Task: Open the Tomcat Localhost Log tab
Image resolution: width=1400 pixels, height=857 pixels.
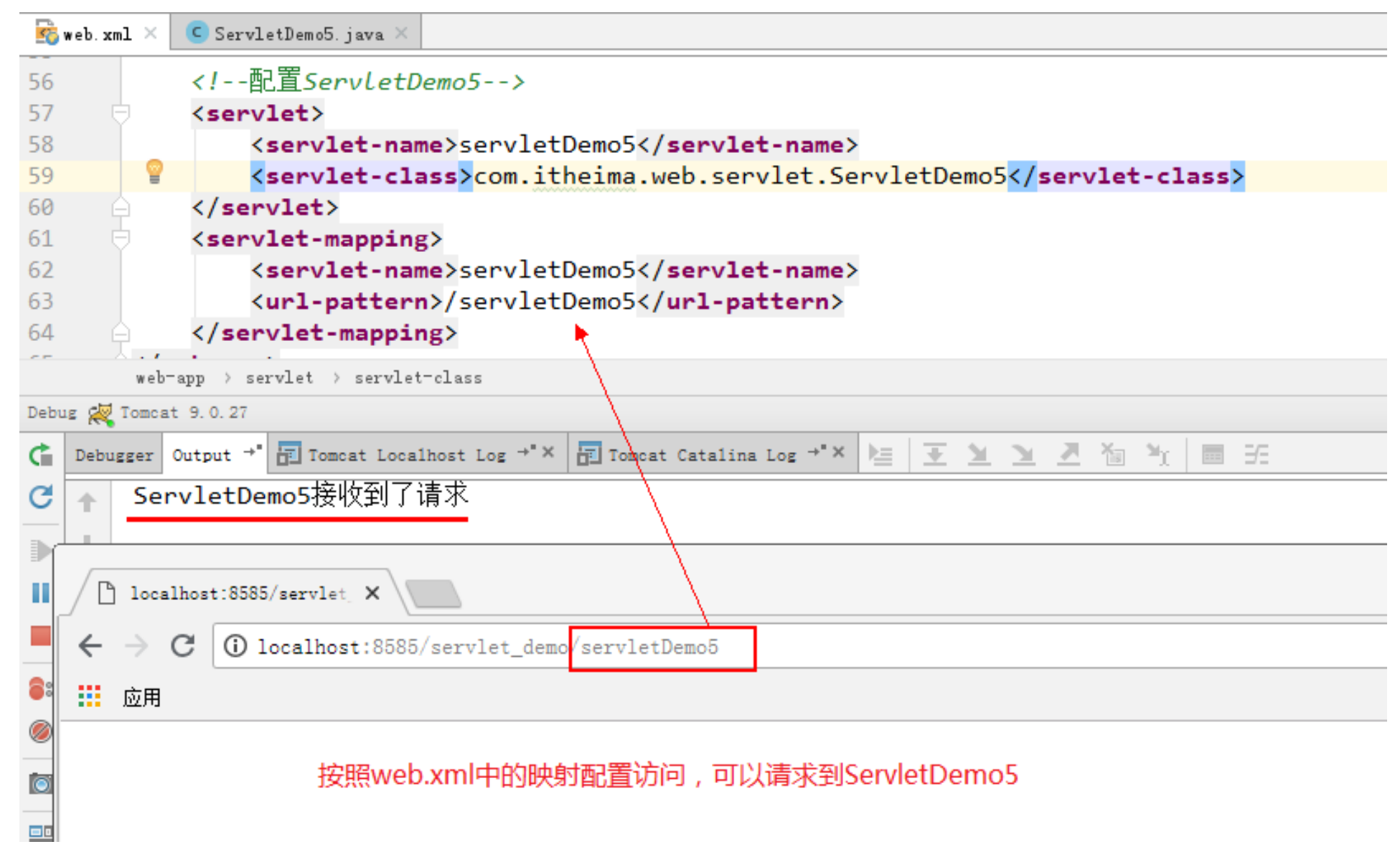Action: [406, 455]
